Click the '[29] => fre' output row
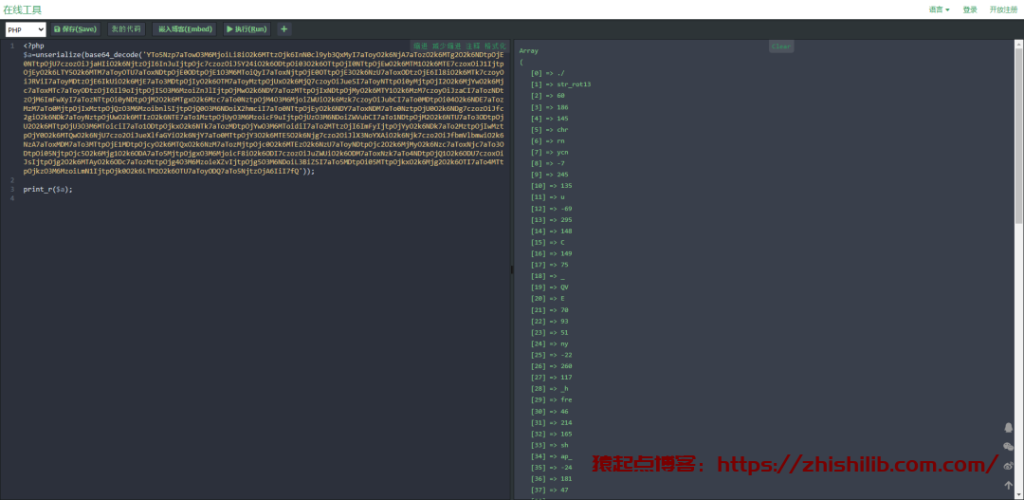This screenshot has height=500, width=1024. pos(552,399)
